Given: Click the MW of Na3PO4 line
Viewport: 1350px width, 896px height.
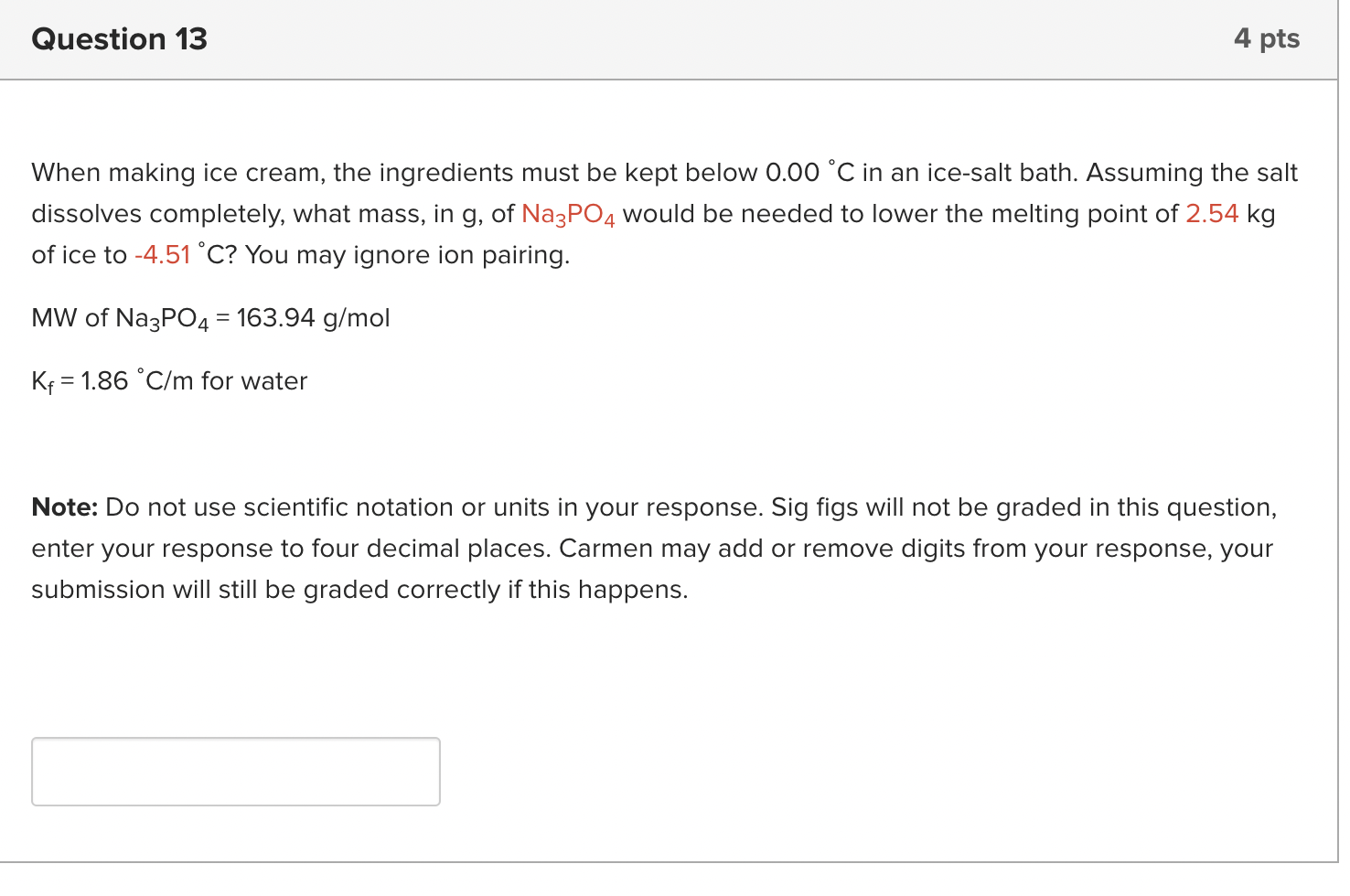Looking at the screenshot, I should [x=210, y=317].
